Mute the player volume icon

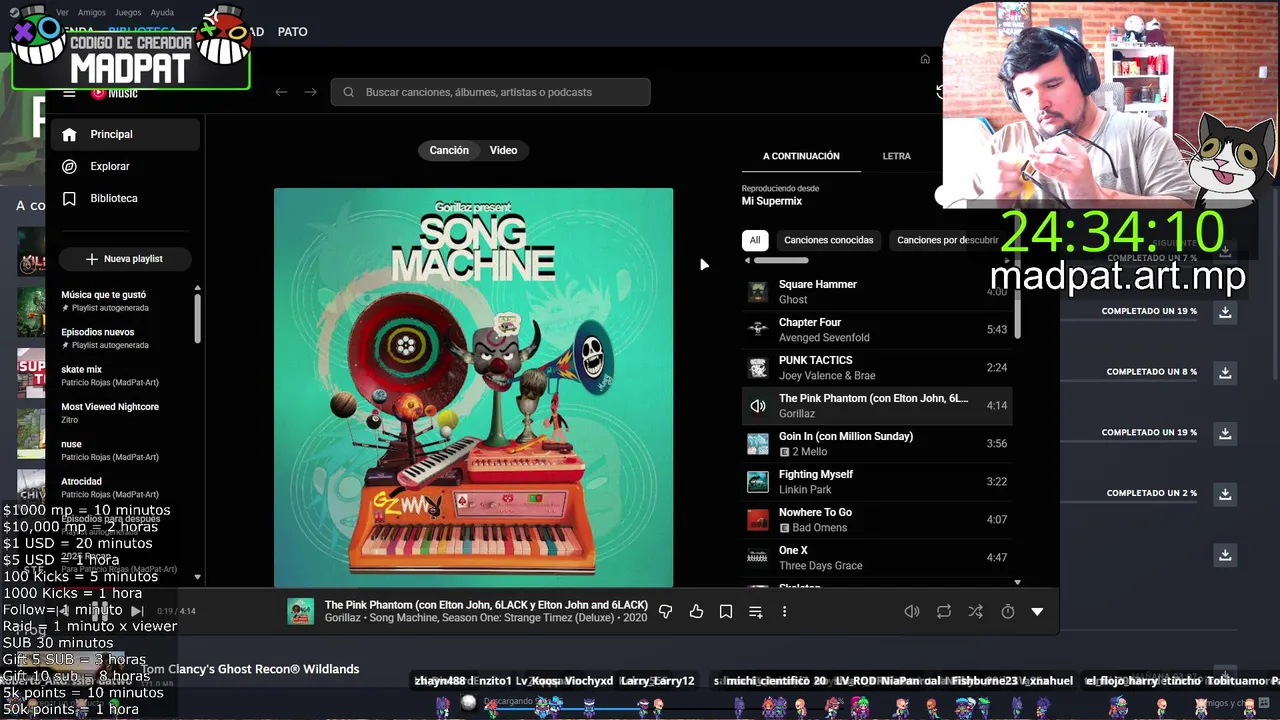912,611
